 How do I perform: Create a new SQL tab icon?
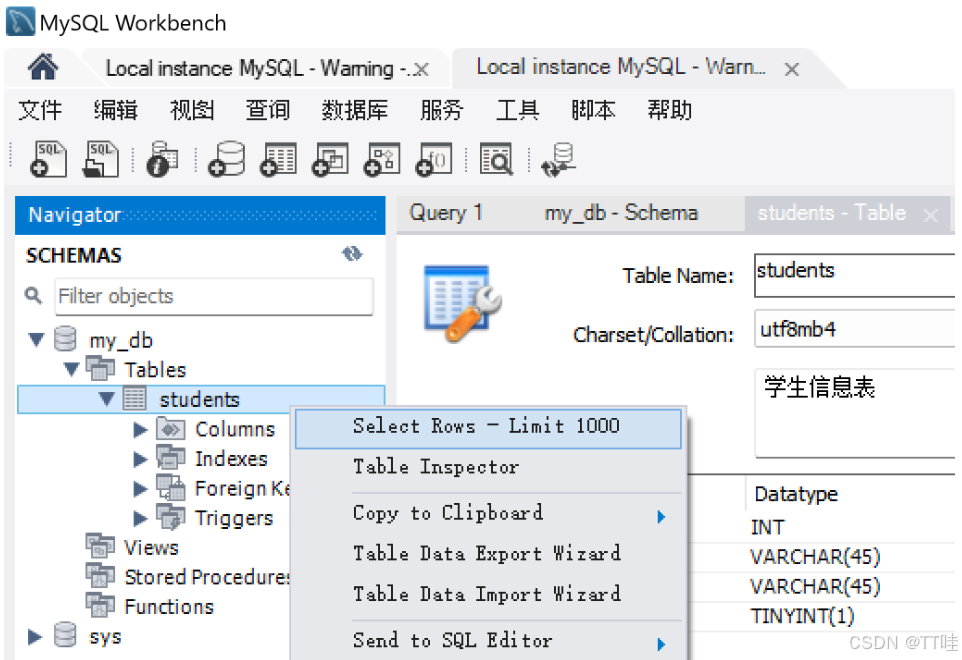(x=48, y=159)
